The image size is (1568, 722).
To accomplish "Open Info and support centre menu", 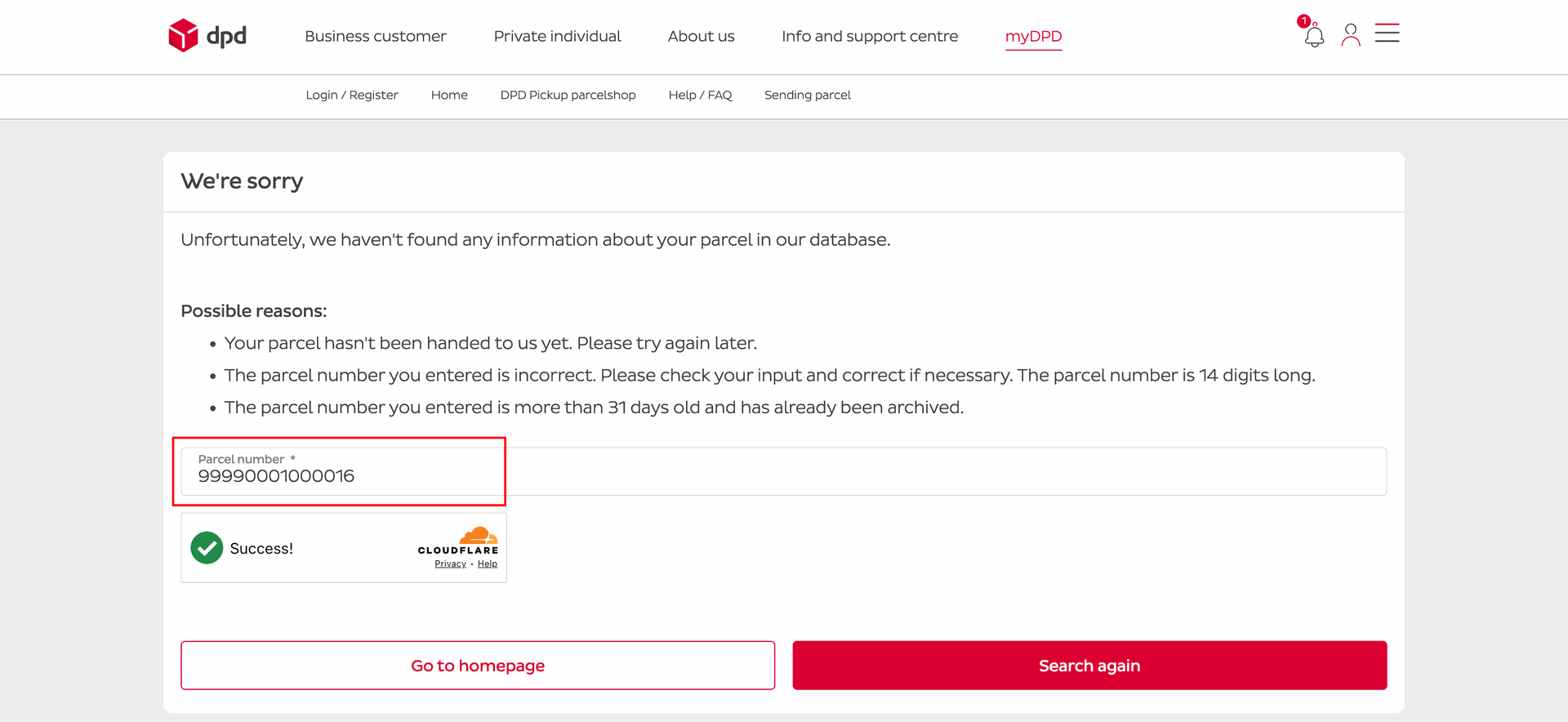I will 870,36.
